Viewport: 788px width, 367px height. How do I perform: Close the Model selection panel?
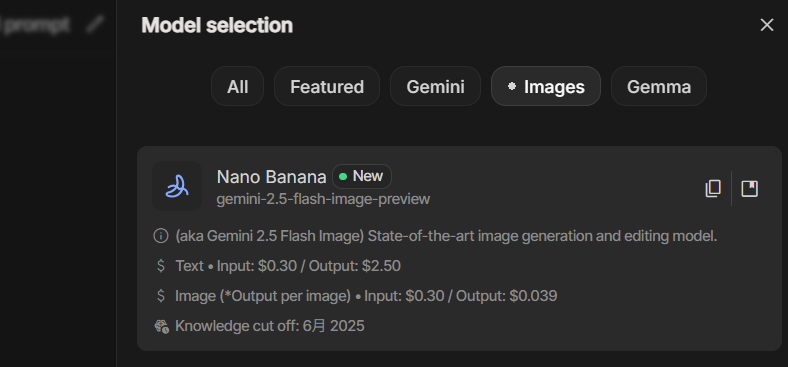click(766, 25)
